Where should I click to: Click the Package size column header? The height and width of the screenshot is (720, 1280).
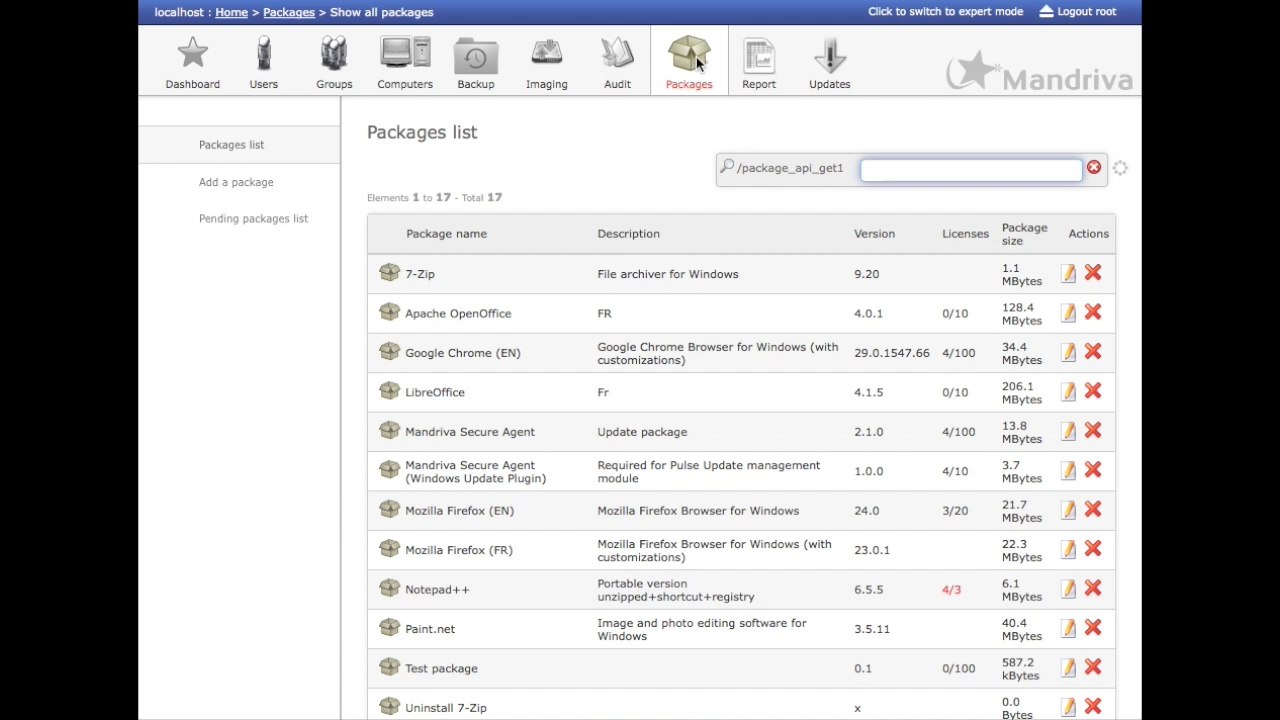[1024, 234]
